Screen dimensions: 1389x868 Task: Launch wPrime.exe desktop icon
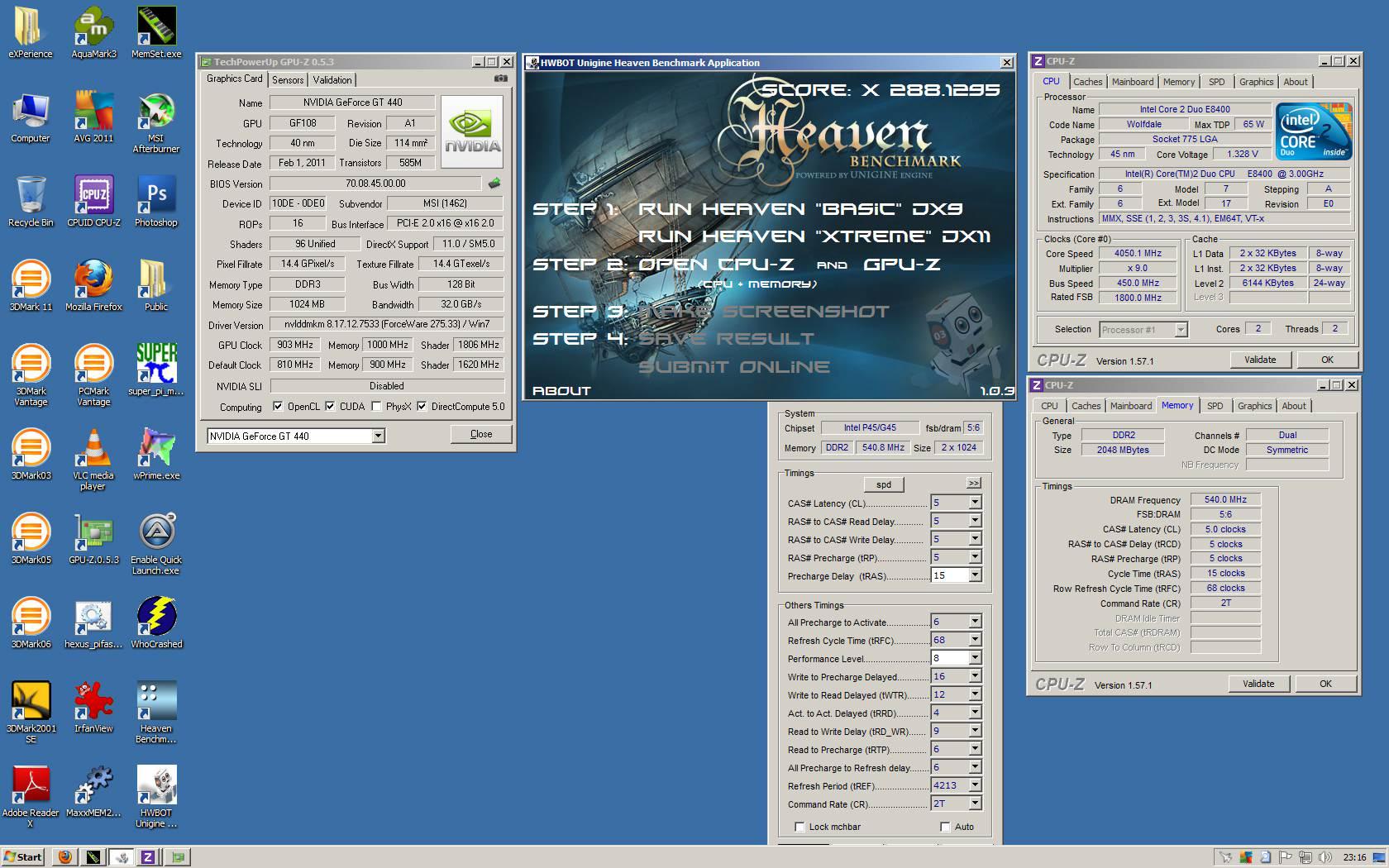(156, 455)
